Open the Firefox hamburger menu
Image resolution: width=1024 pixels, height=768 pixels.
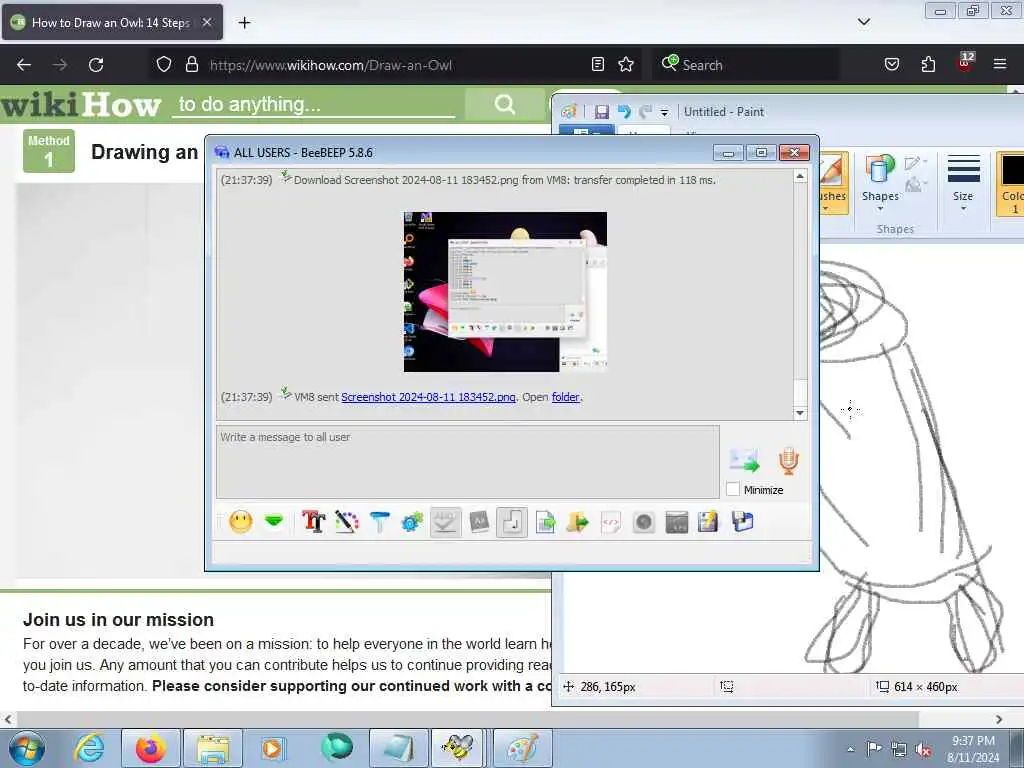point(1000,64)
